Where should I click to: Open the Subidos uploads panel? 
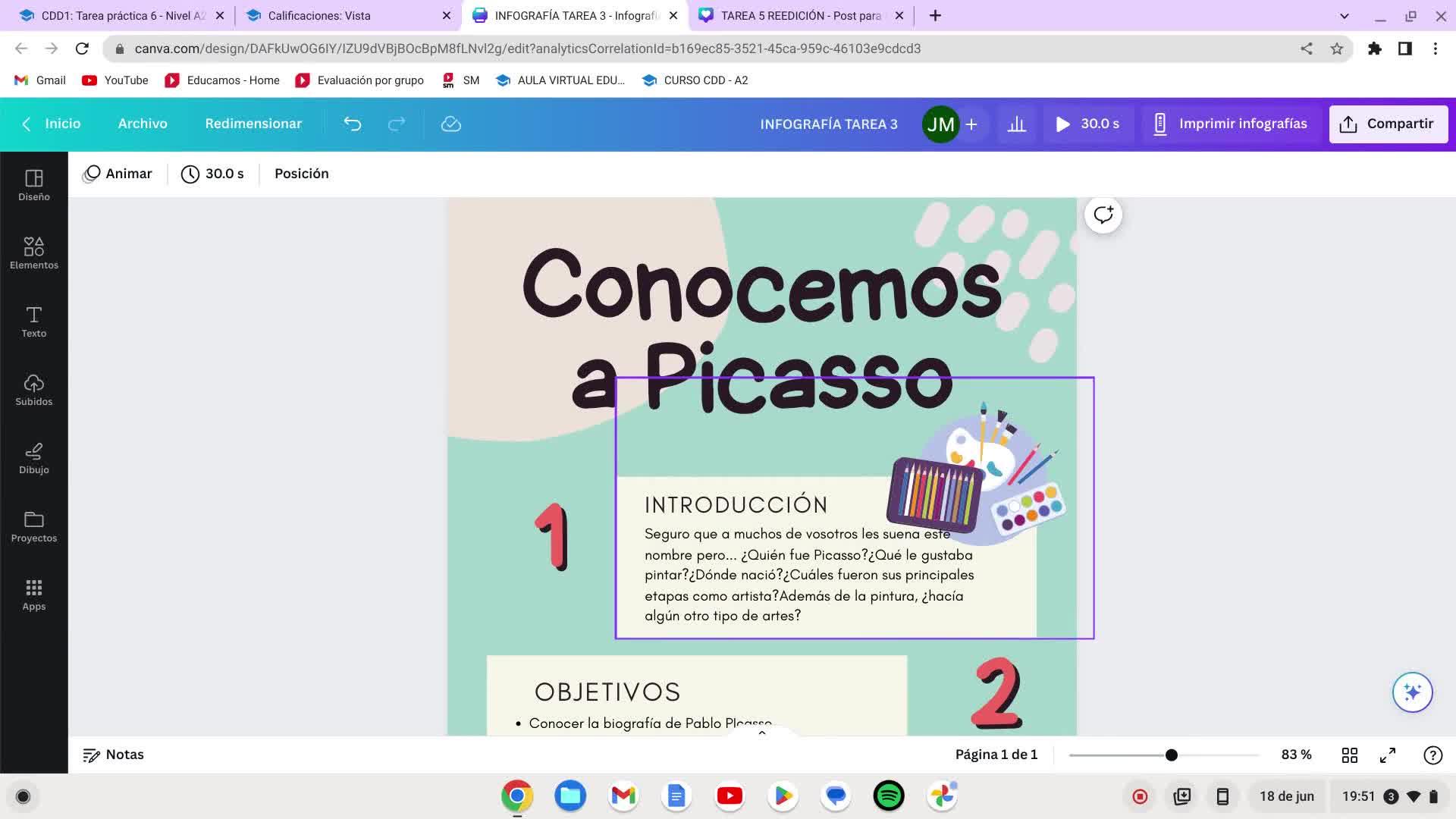(x=34, y=390)
